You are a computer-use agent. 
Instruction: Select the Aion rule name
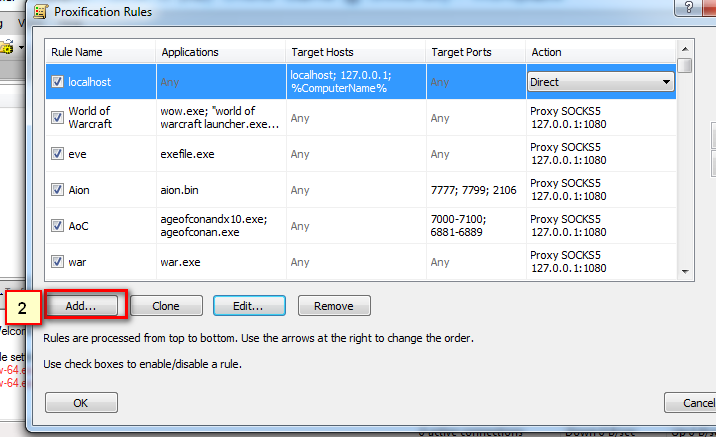point(79,190)
